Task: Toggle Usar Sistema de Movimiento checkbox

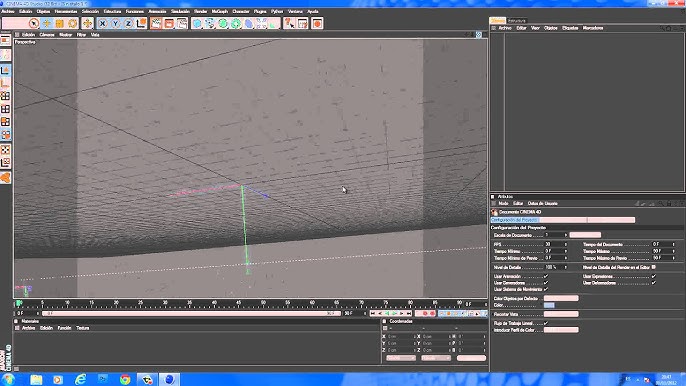Action: pos(546,289)
